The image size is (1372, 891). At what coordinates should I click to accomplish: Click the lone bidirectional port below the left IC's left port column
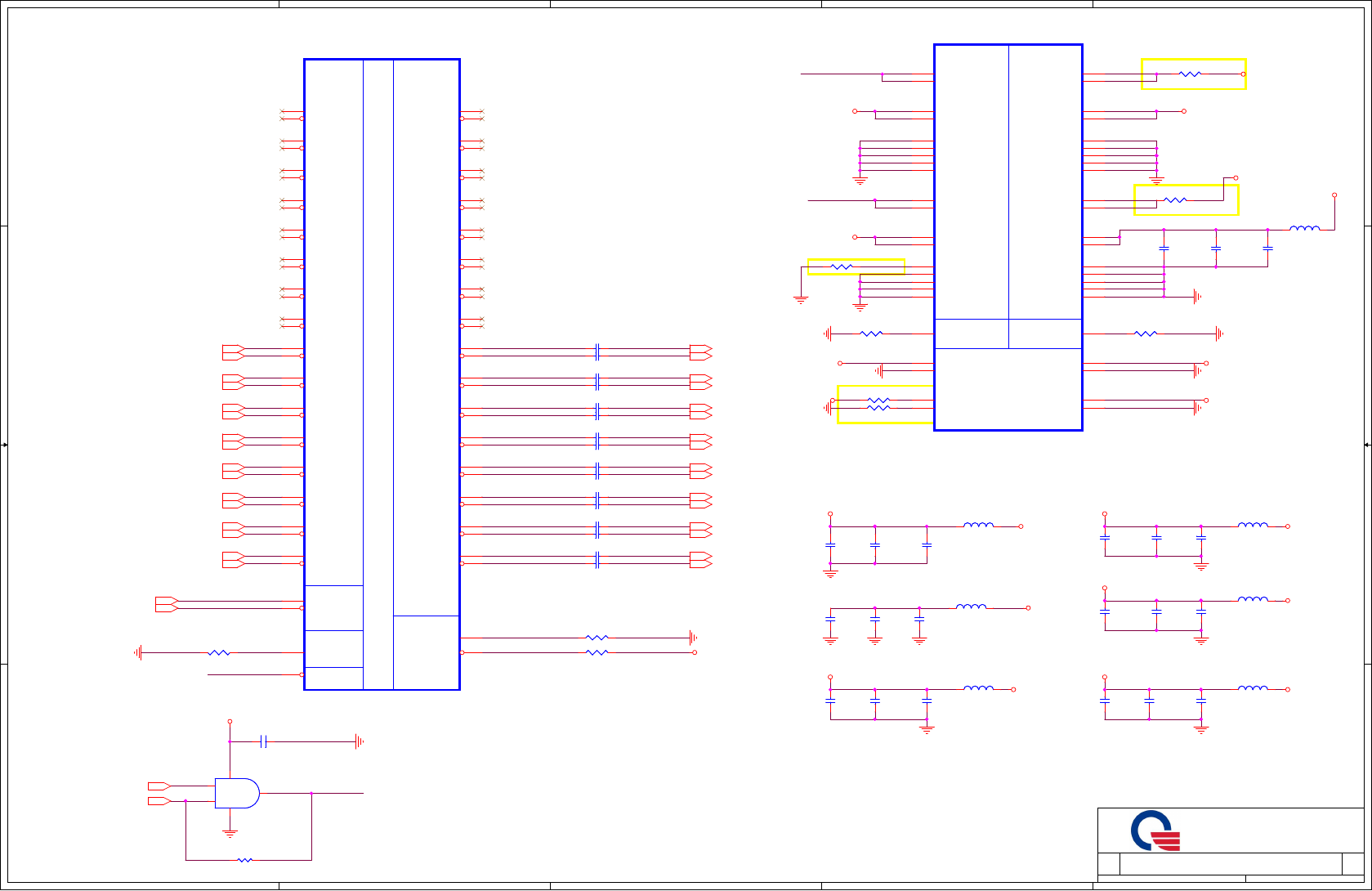(167, 605)
